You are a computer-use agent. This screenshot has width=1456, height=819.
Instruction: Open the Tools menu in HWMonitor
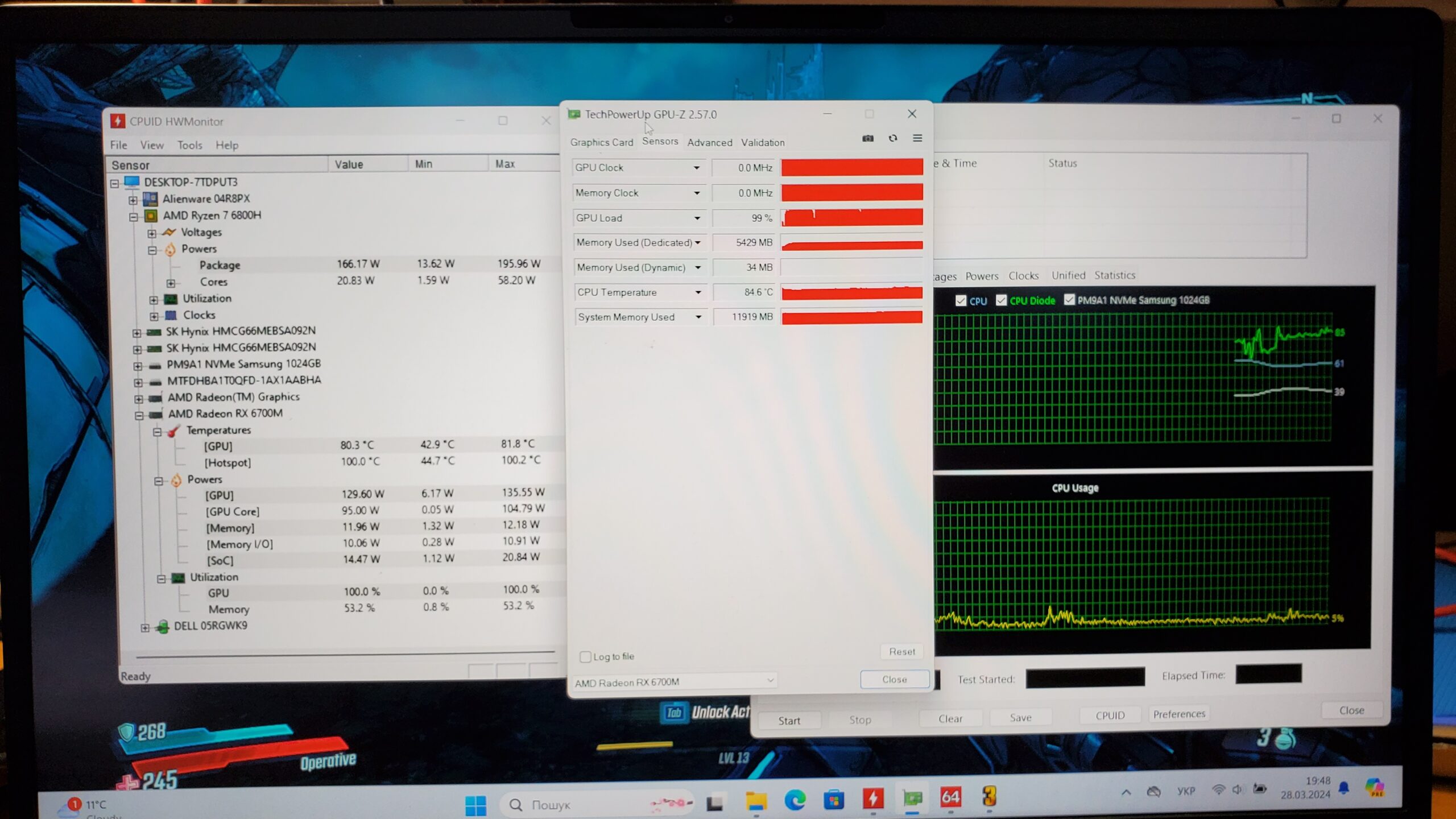[x=189, y=145]
